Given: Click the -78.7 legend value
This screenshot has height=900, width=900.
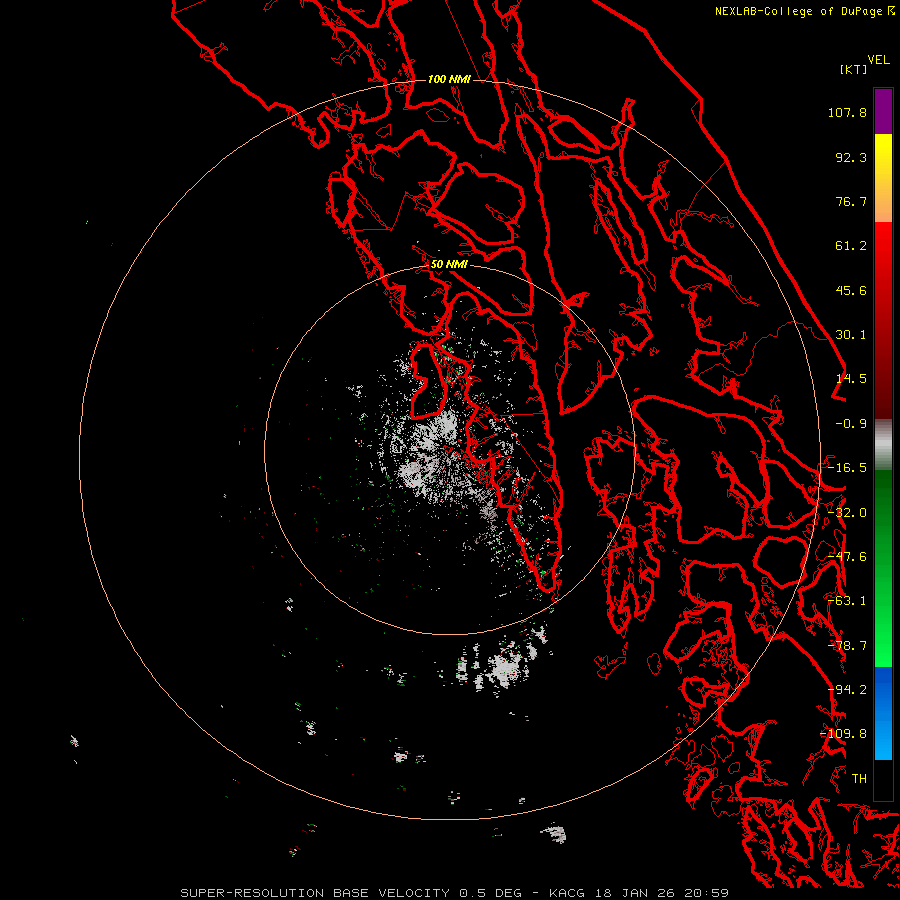Looking at the screenshot, I should (x=847, y=646).
